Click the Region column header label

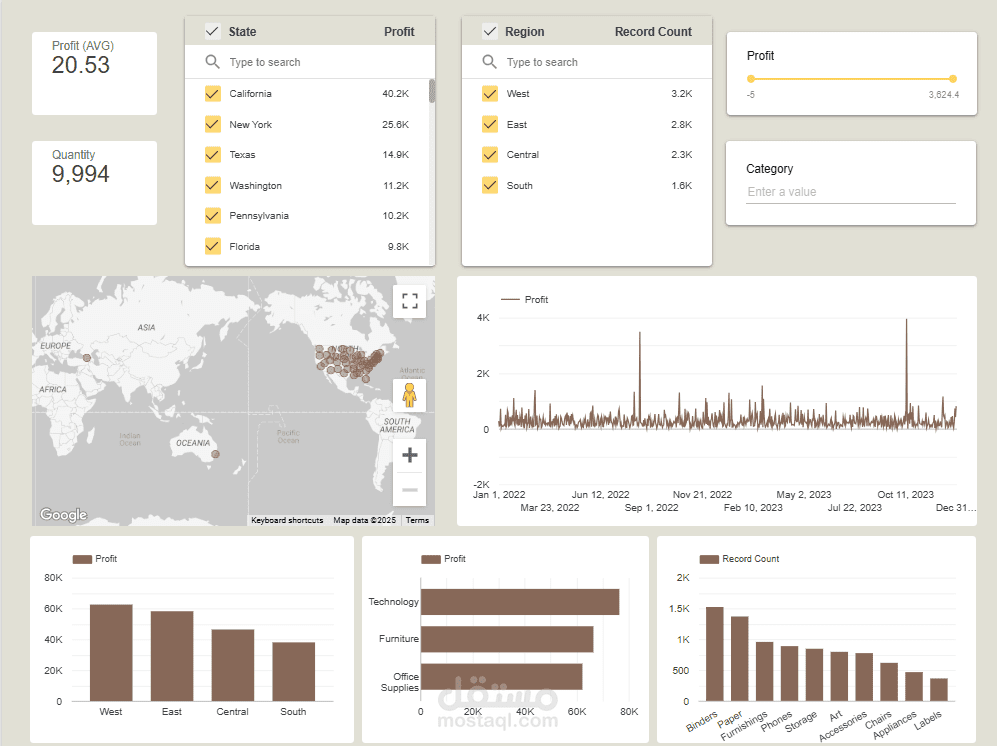click(x=525, y=32)
